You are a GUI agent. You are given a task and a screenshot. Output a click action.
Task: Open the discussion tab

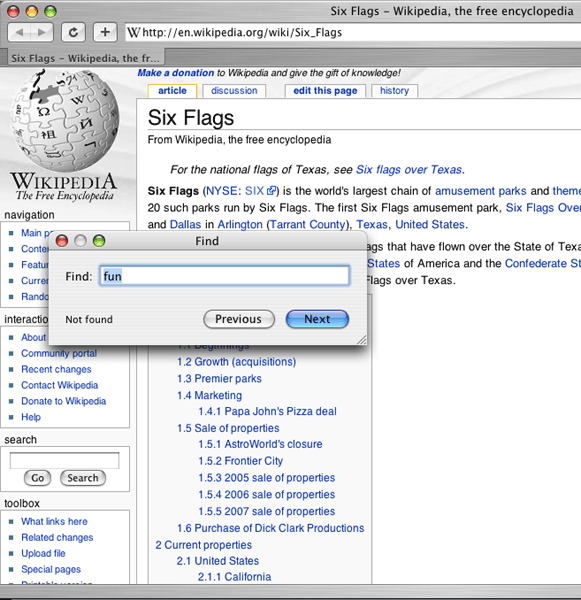pos(234,91)
